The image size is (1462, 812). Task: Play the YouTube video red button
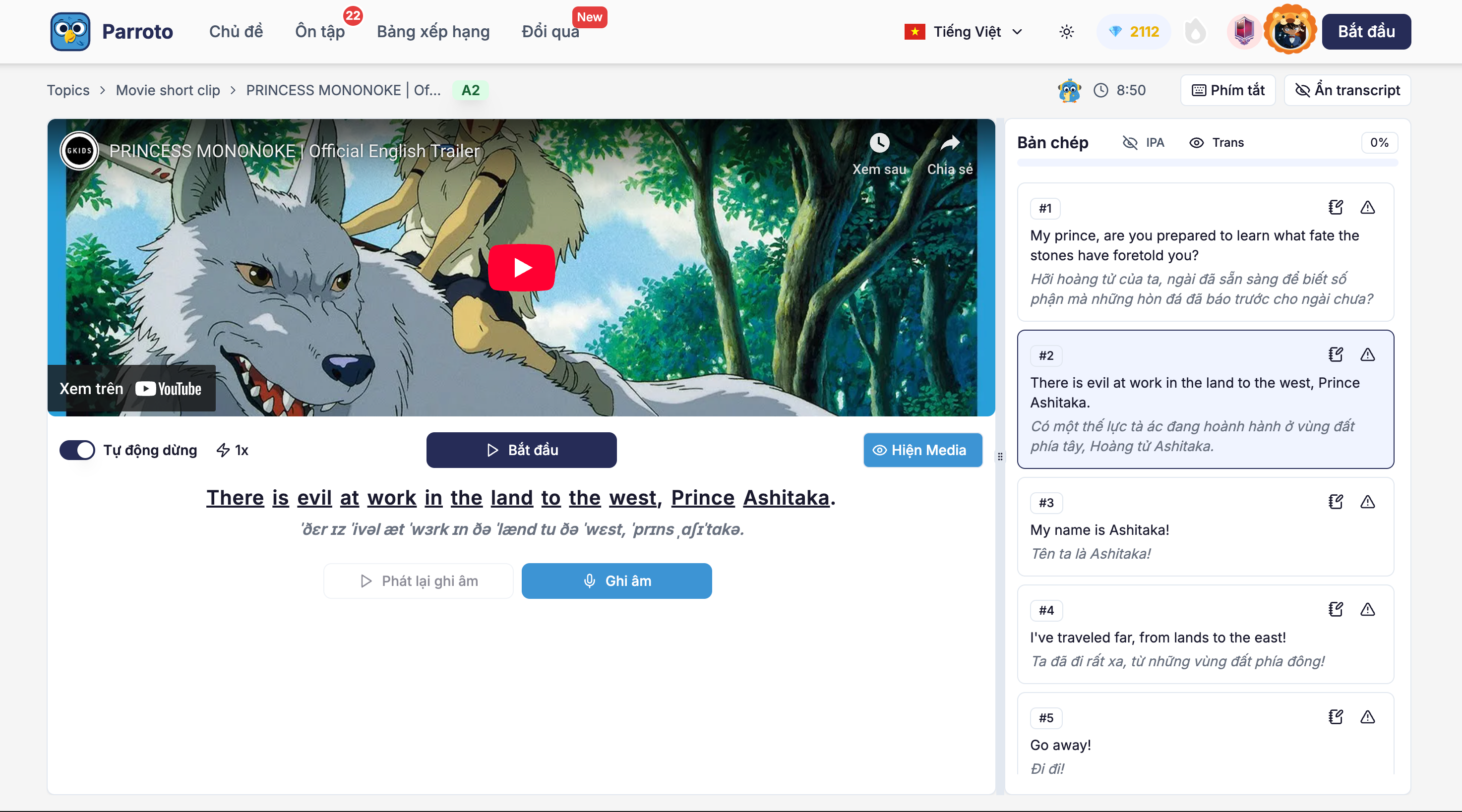click(522, 267)
